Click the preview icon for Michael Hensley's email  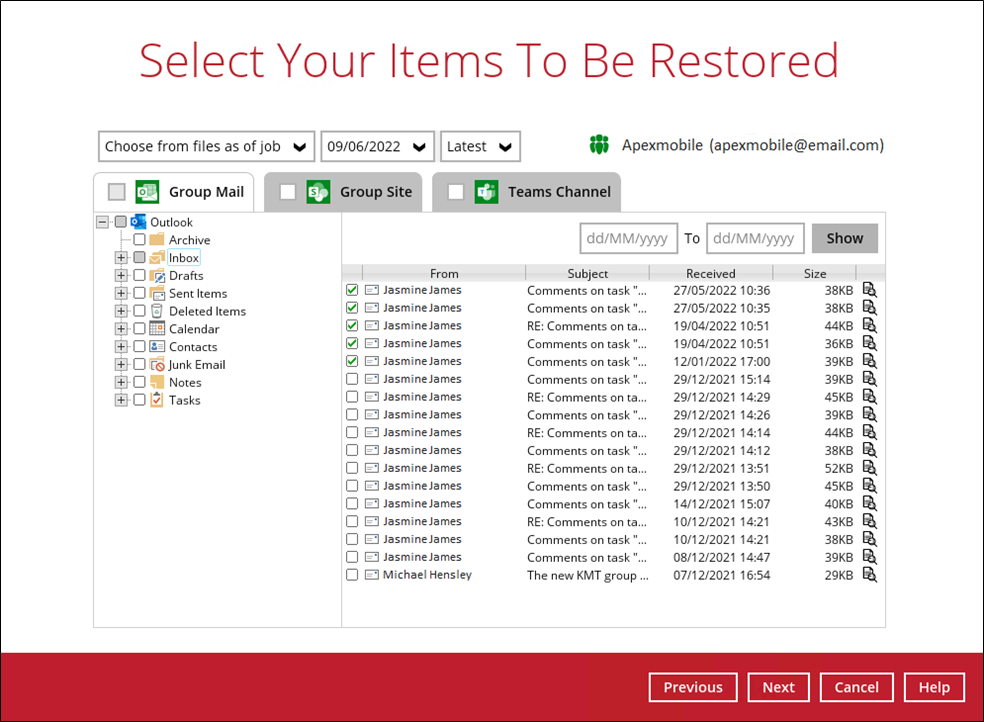click(x=869, y=575)
